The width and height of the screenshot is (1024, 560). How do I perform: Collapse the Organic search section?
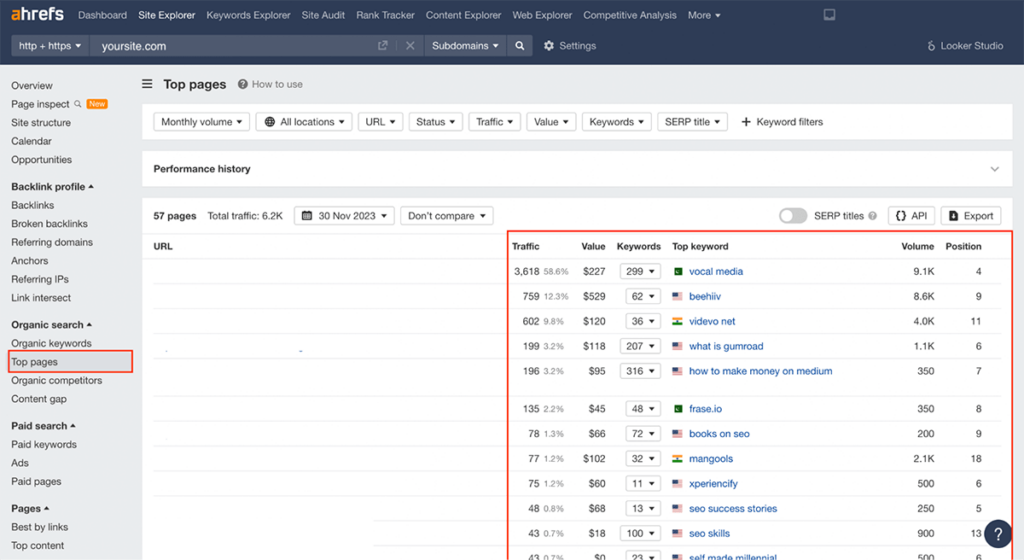[x=52, y=325]
